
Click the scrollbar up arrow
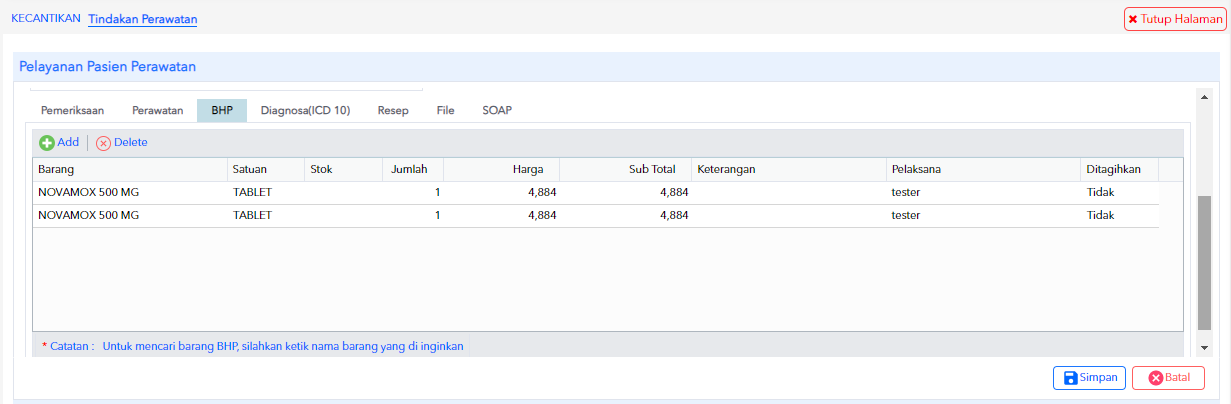click(1205, 97)
